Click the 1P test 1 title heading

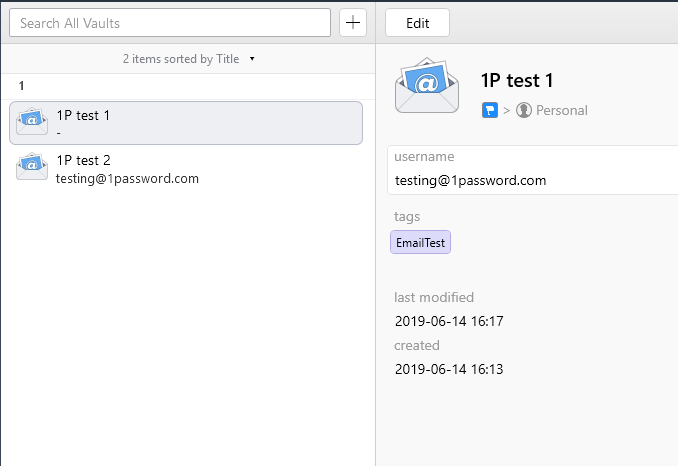click(x=517, y=80)
